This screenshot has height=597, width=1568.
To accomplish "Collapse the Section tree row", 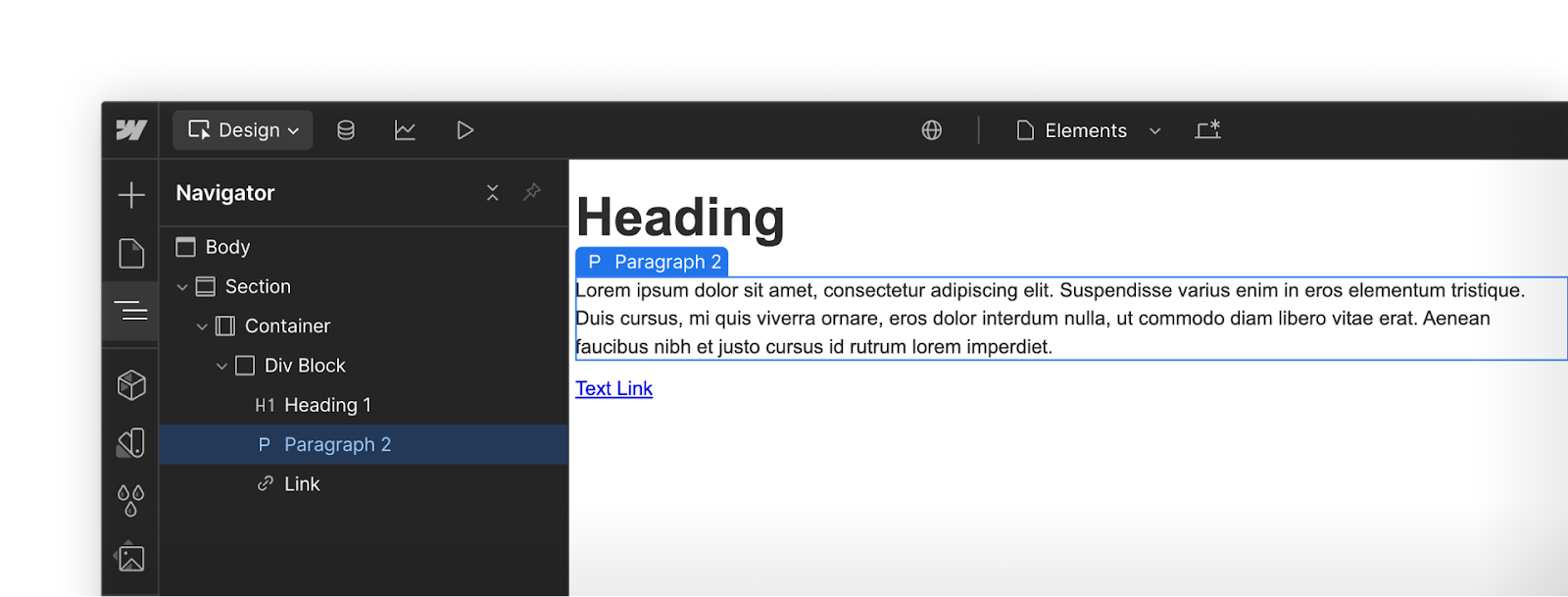I will coord(182,287).
